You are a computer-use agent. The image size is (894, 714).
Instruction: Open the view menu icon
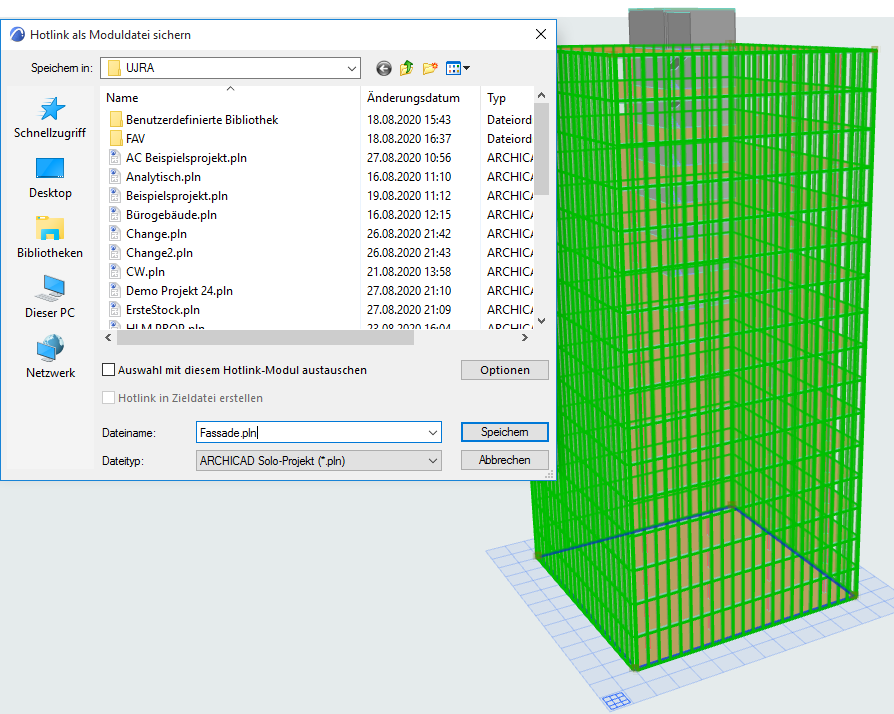point(457,68)
